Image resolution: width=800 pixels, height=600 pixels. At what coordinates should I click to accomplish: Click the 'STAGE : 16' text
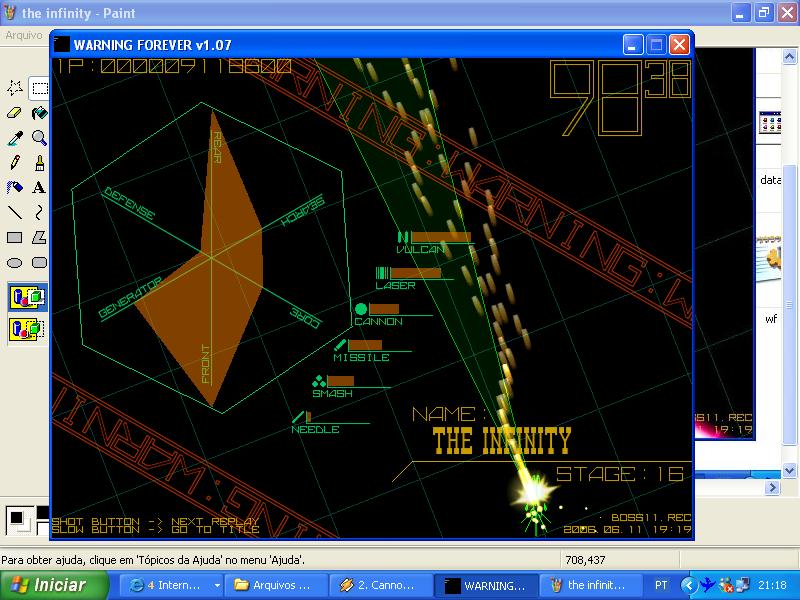tap(620, 474)
